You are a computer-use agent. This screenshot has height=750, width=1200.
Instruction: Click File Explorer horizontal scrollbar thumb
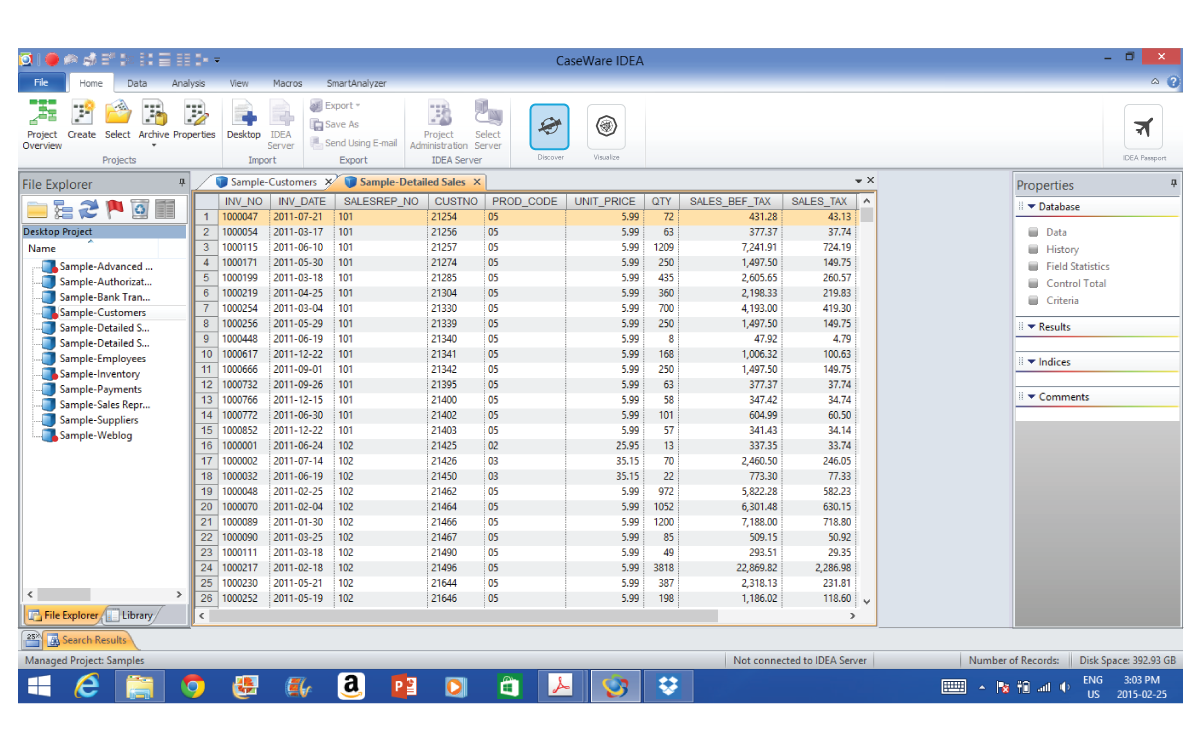pos(63,594)
